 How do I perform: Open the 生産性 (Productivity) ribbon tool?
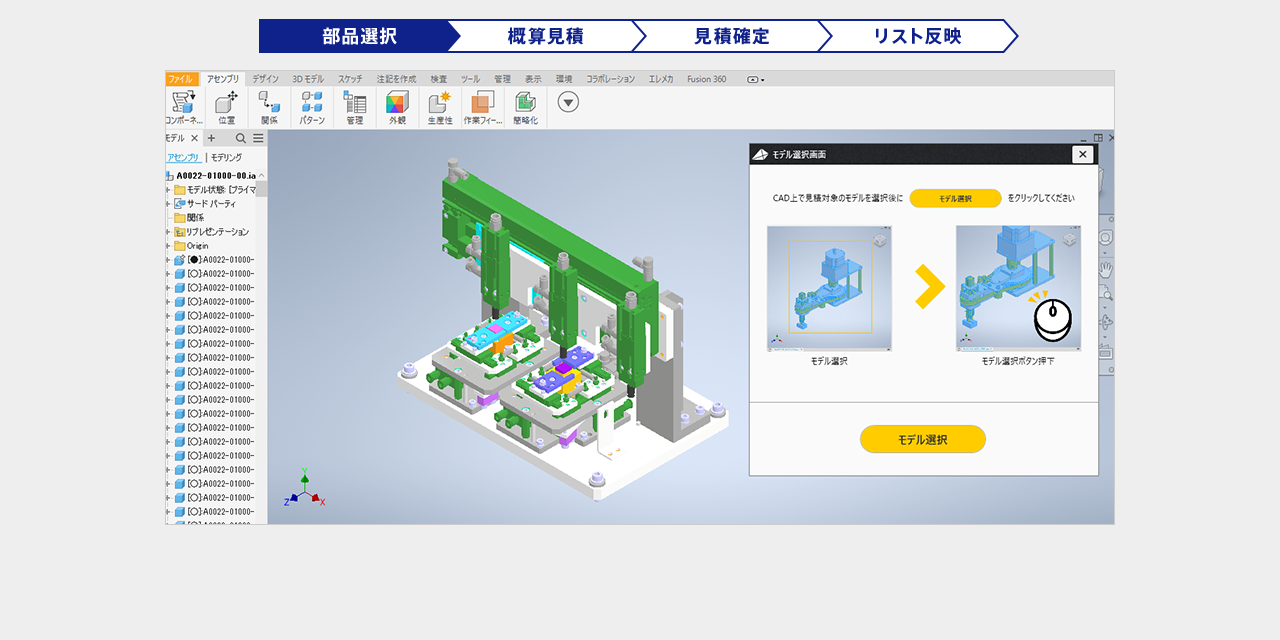(x=440, y=103)
